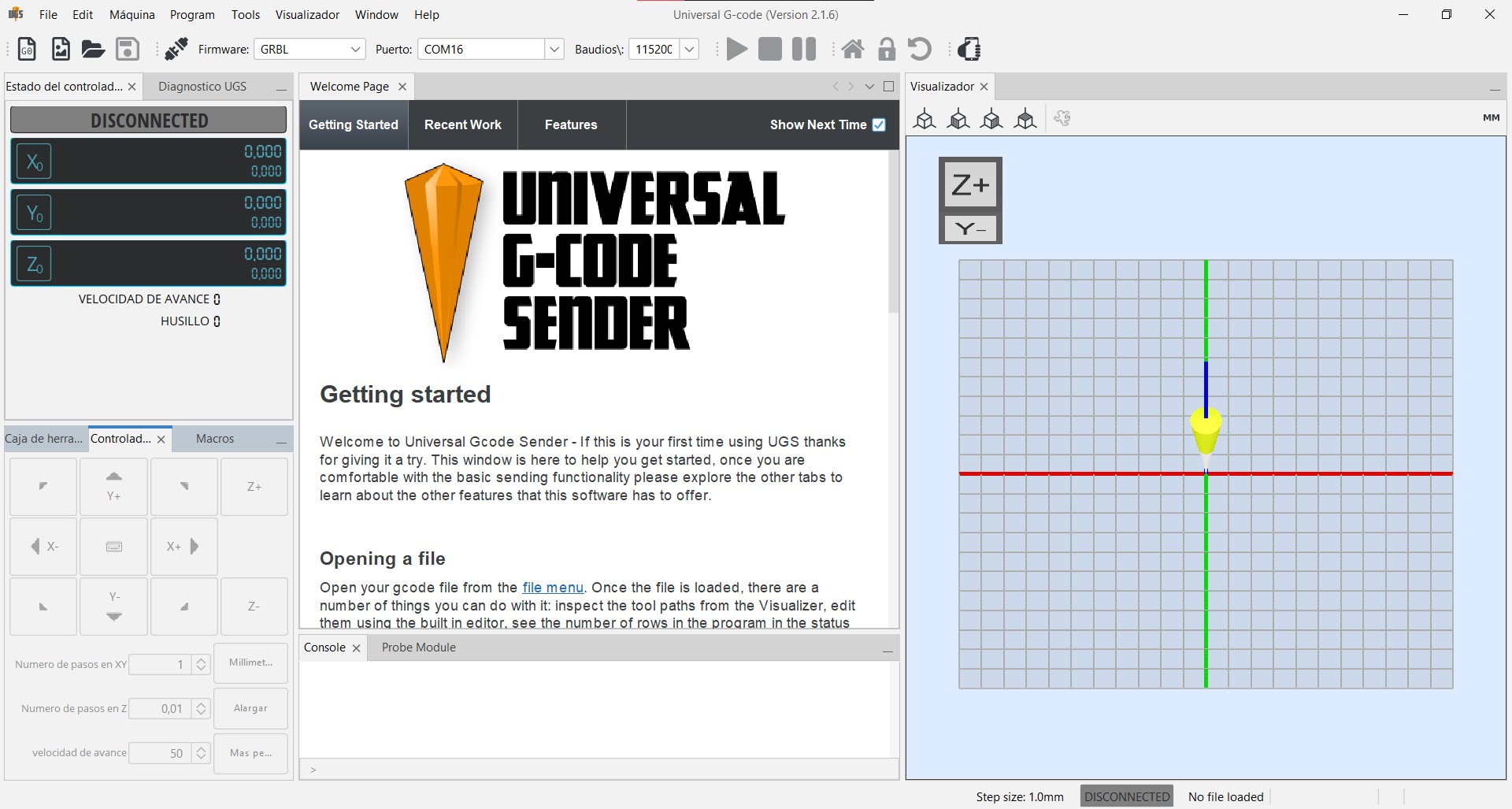Select the fourth visualizer view-preset cube icon
This screenshot has width=1512, height=809.
click(x=1025, y=119)
